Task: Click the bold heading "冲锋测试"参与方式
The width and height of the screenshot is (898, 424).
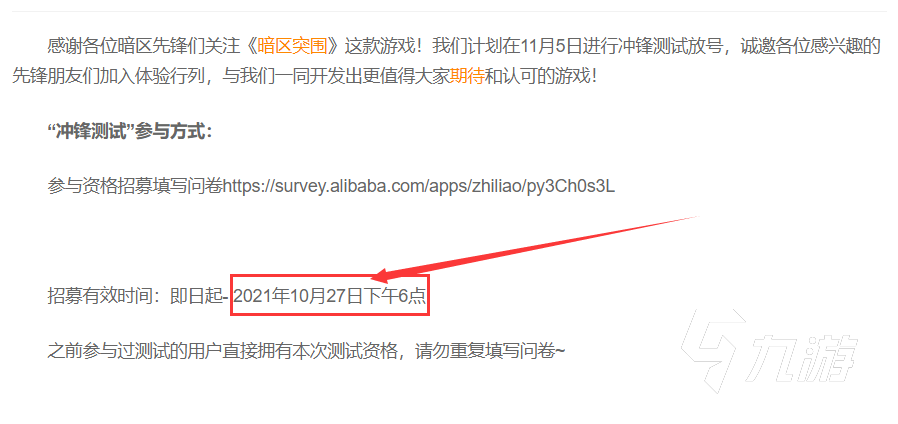Action: coord(130,132)
